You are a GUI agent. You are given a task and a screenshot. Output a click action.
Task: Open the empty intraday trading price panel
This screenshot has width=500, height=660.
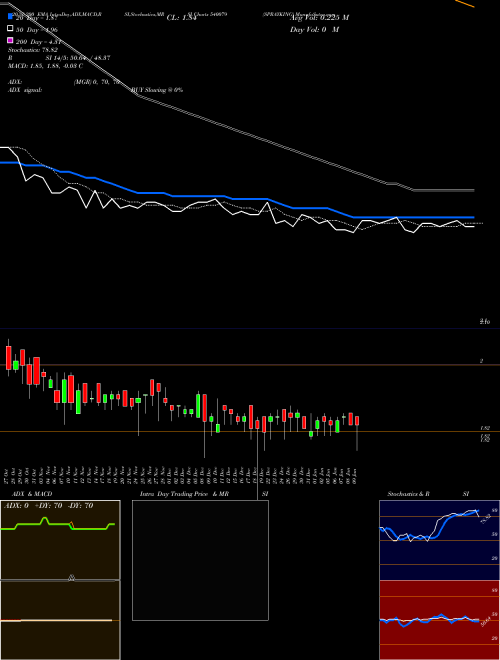[x=200, y=560]
